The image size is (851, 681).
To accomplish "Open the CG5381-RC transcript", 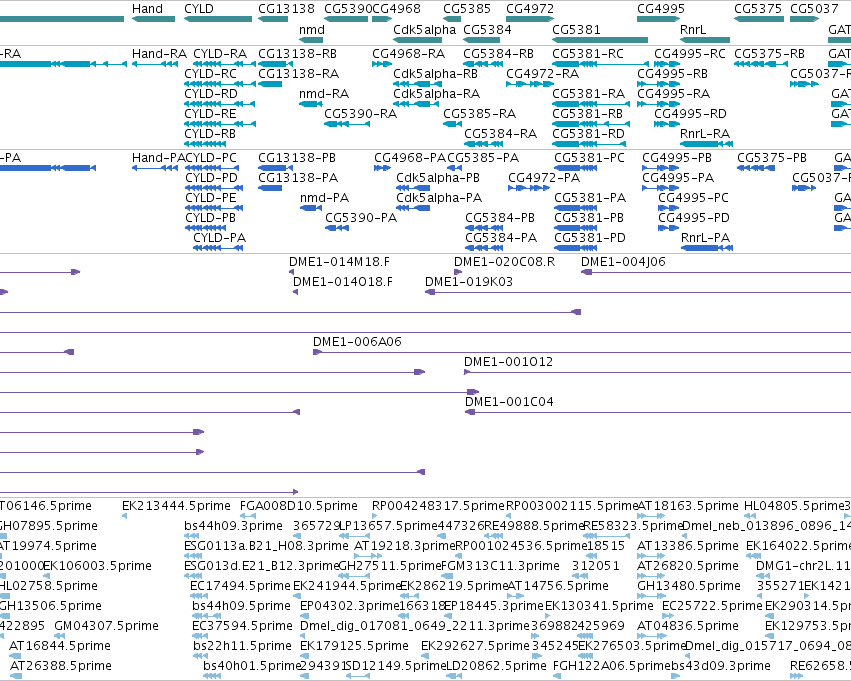I will coord(600,64).
